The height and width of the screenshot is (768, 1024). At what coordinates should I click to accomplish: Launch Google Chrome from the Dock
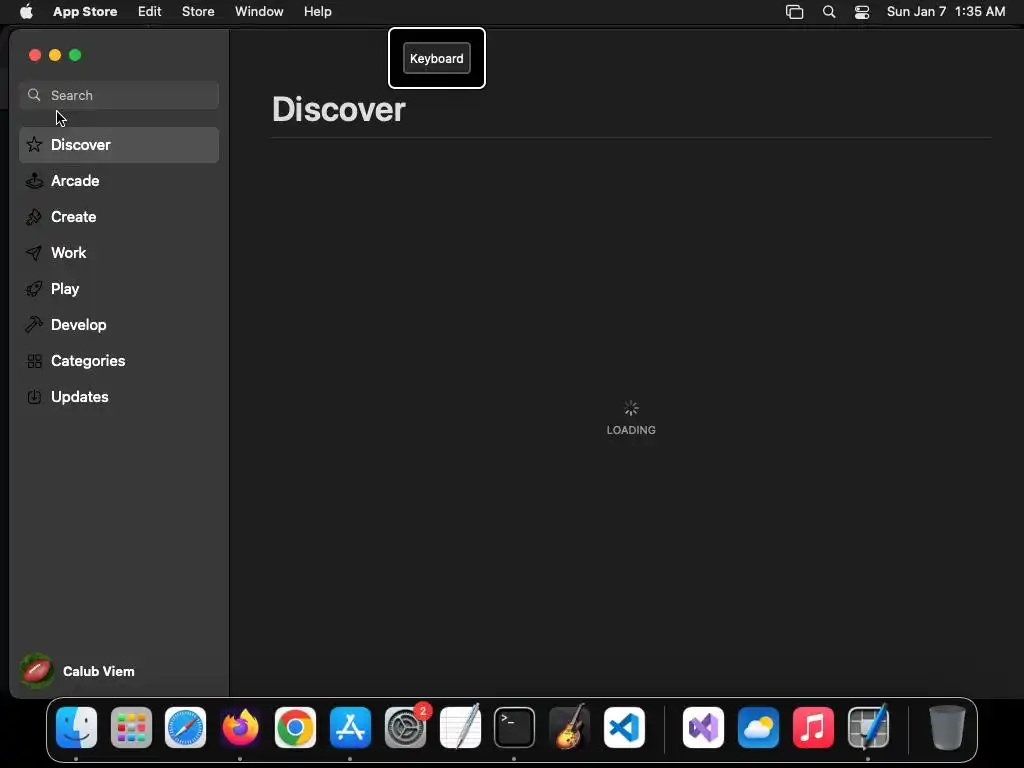point(295,728)
